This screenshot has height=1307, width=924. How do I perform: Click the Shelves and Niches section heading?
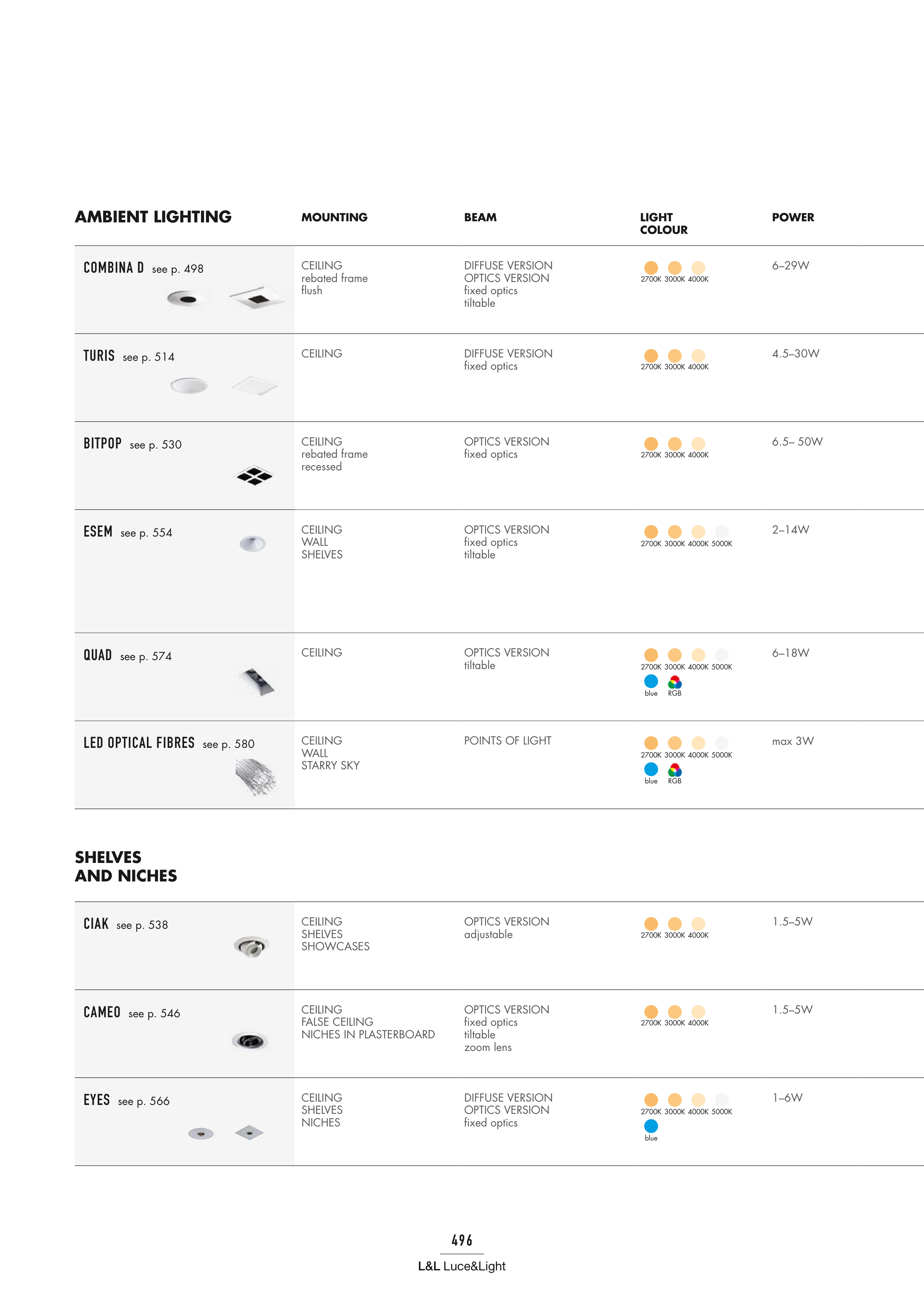click(126, 866)
